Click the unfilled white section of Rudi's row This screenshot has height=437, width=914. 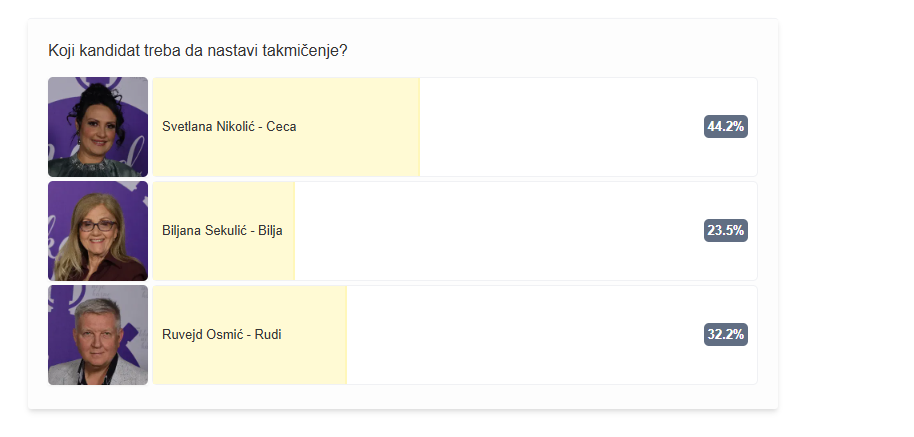click(x=520, y=335)
